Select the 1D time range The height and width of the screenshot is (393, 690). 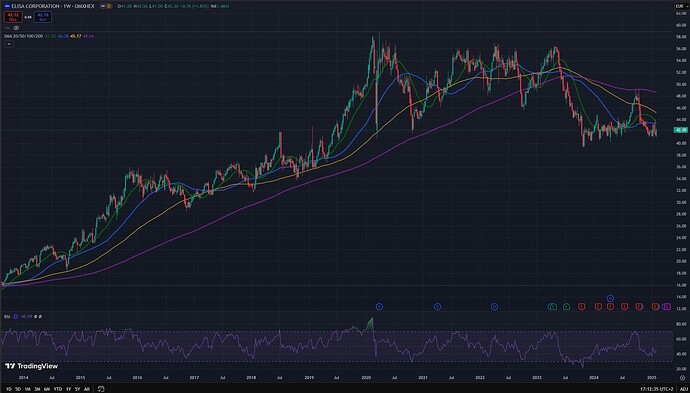7,389
